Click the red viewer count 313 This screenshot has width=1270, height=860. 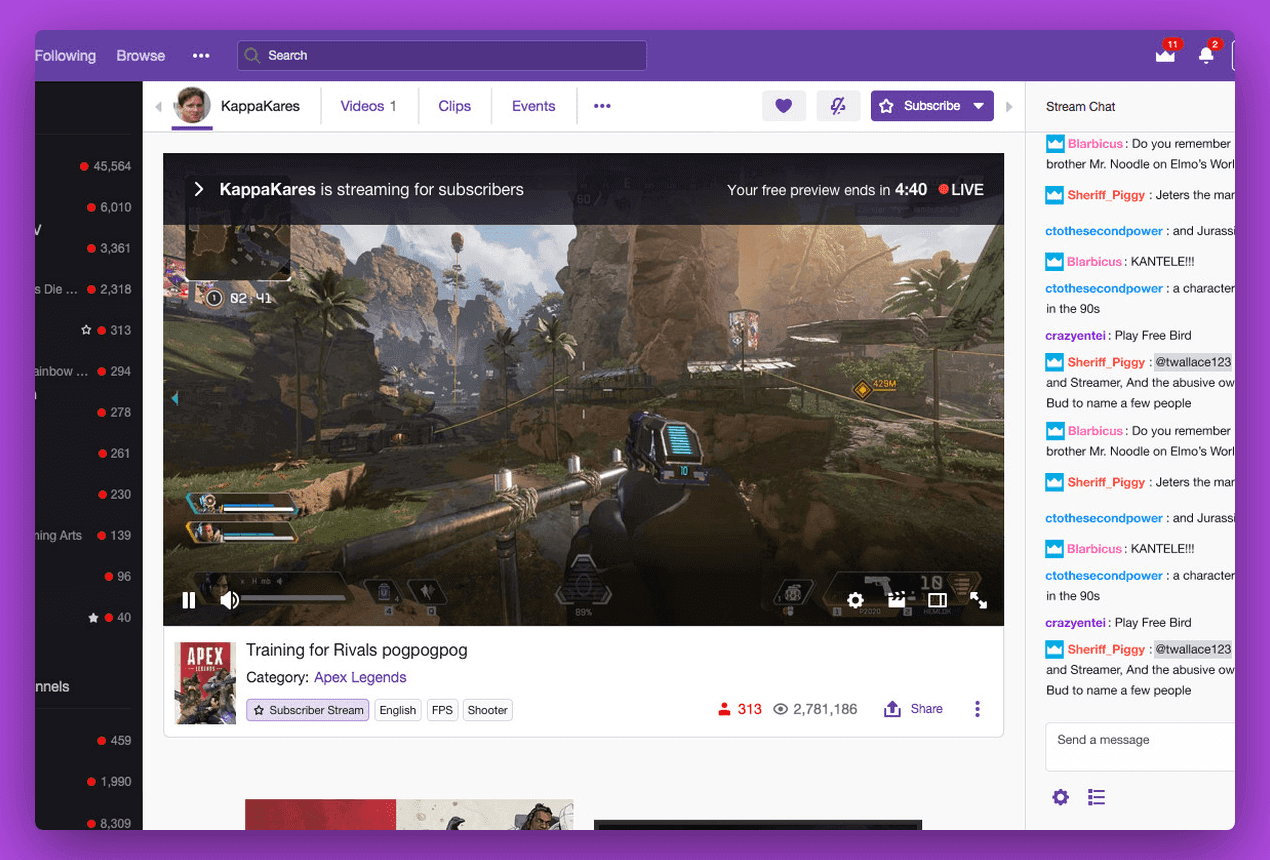(x=740, y=709)
